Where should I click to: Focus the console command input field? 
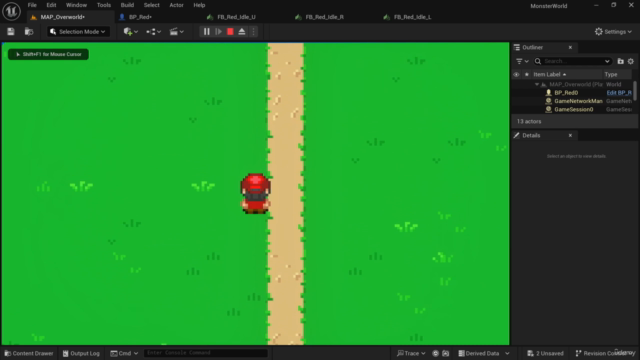[x=206, y=353]
